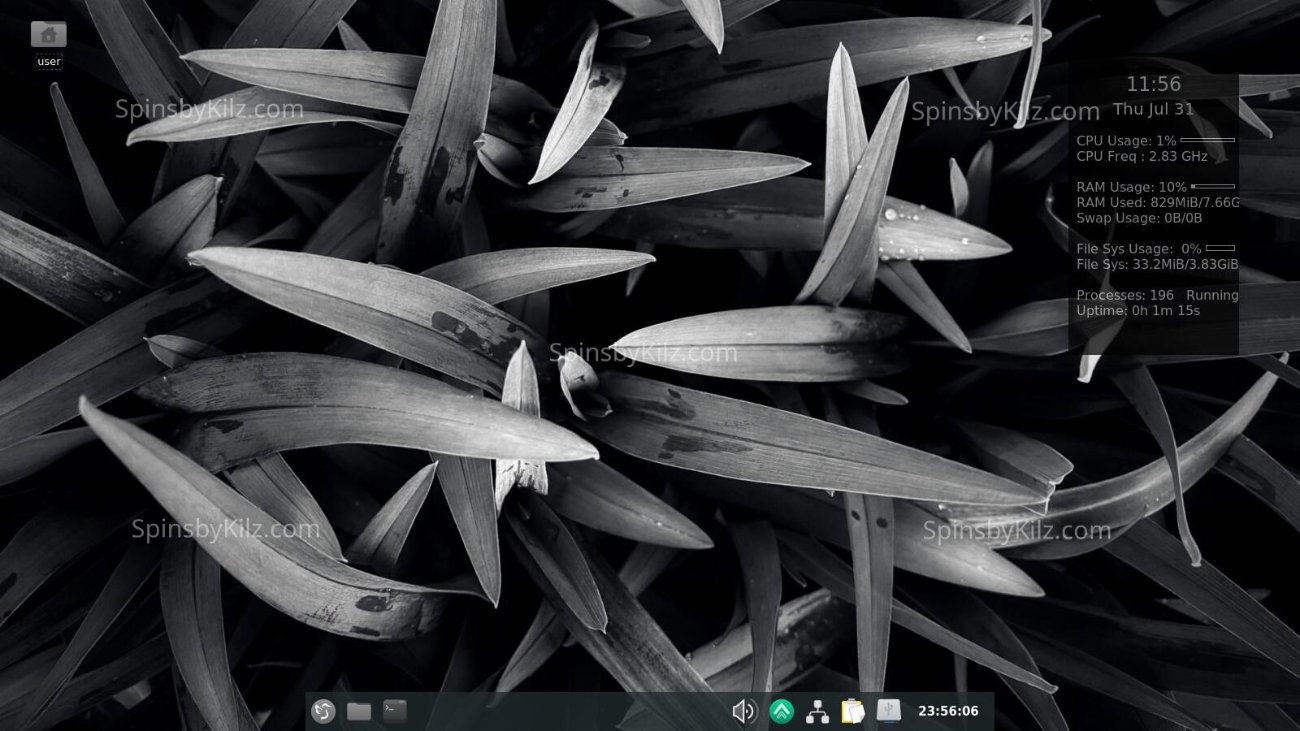This screenshot has width=1300, height=731.
Task: Click the 'Processes: 196' line
Action: point(1125,295)
